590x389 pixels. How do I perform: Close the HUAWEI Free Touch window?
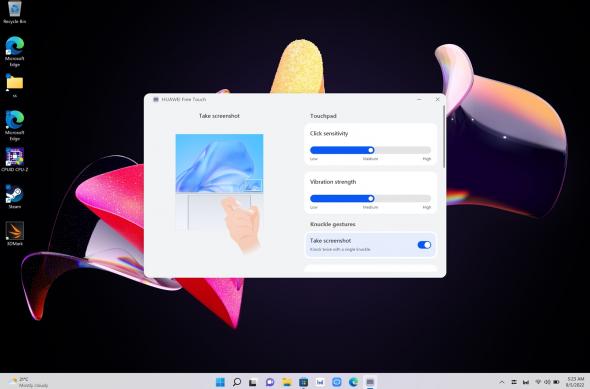(x=437, y=99)
